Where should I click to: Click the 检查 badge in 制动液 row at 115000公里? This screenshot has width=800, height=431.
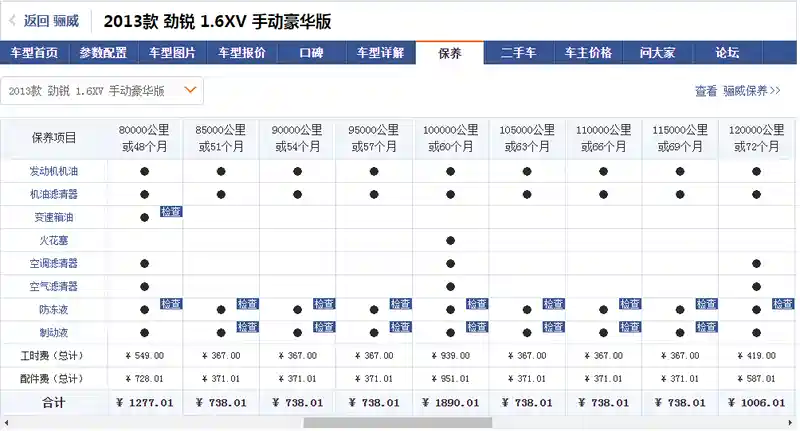pos(707,327)
